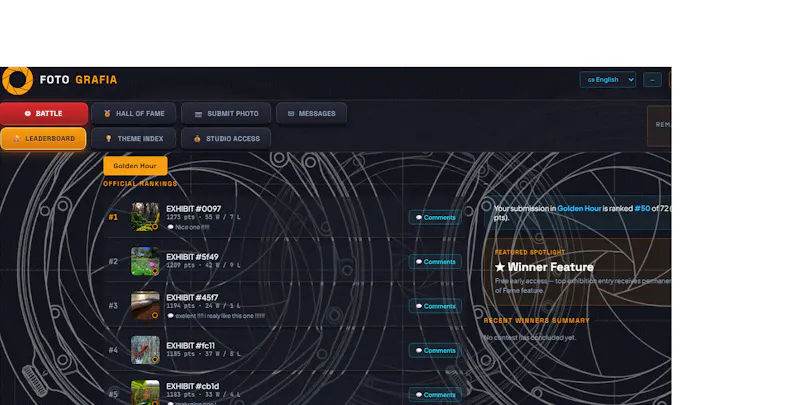Click the Exhibit #5f49 title
Image resolution: width=800 pixels, height=405 pixels.
tap(192, 257)
